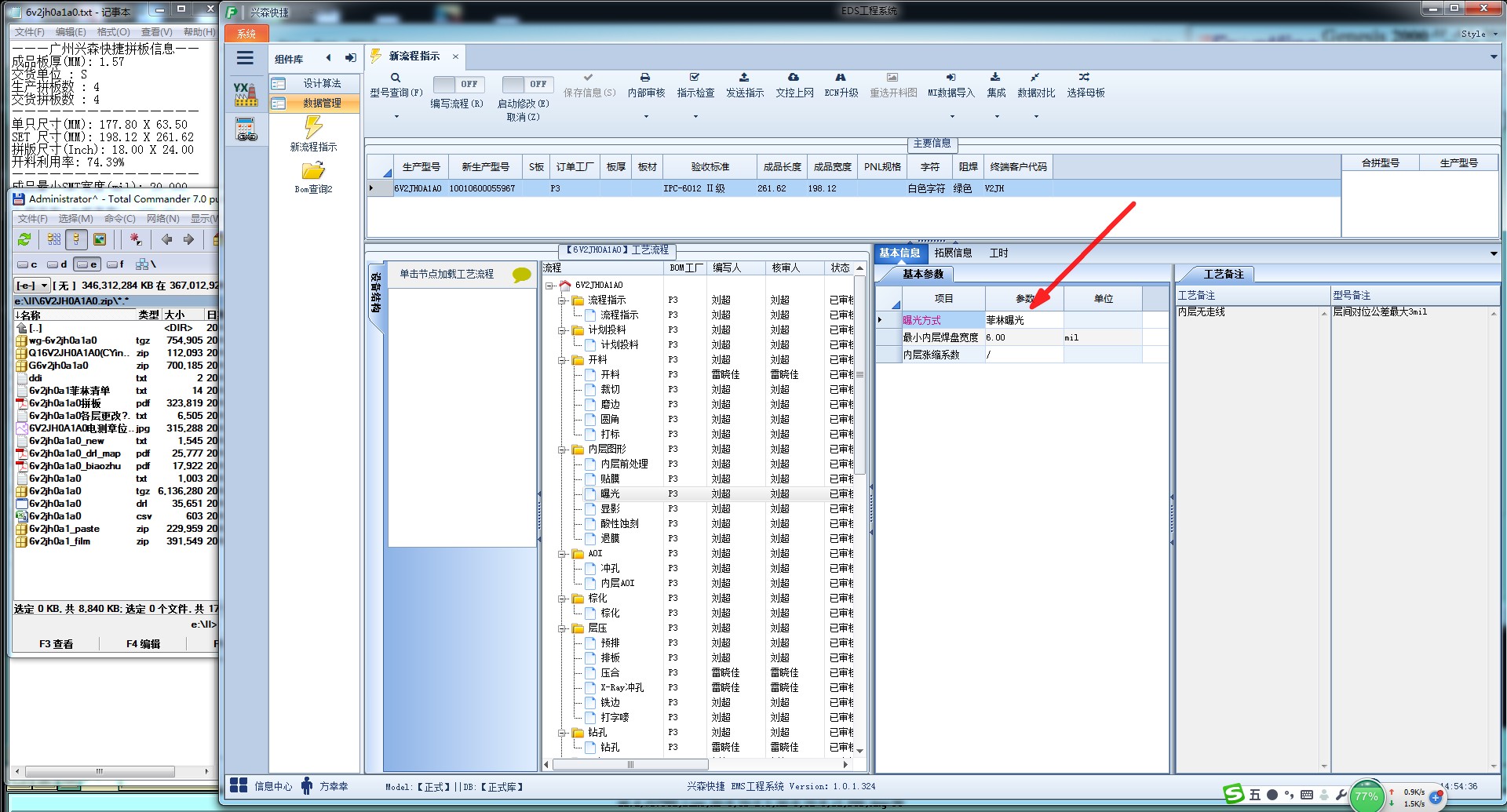Toggle the 启动修改 OFF switch
This screenshot has width=1507, height=812.
pos(527,84)
